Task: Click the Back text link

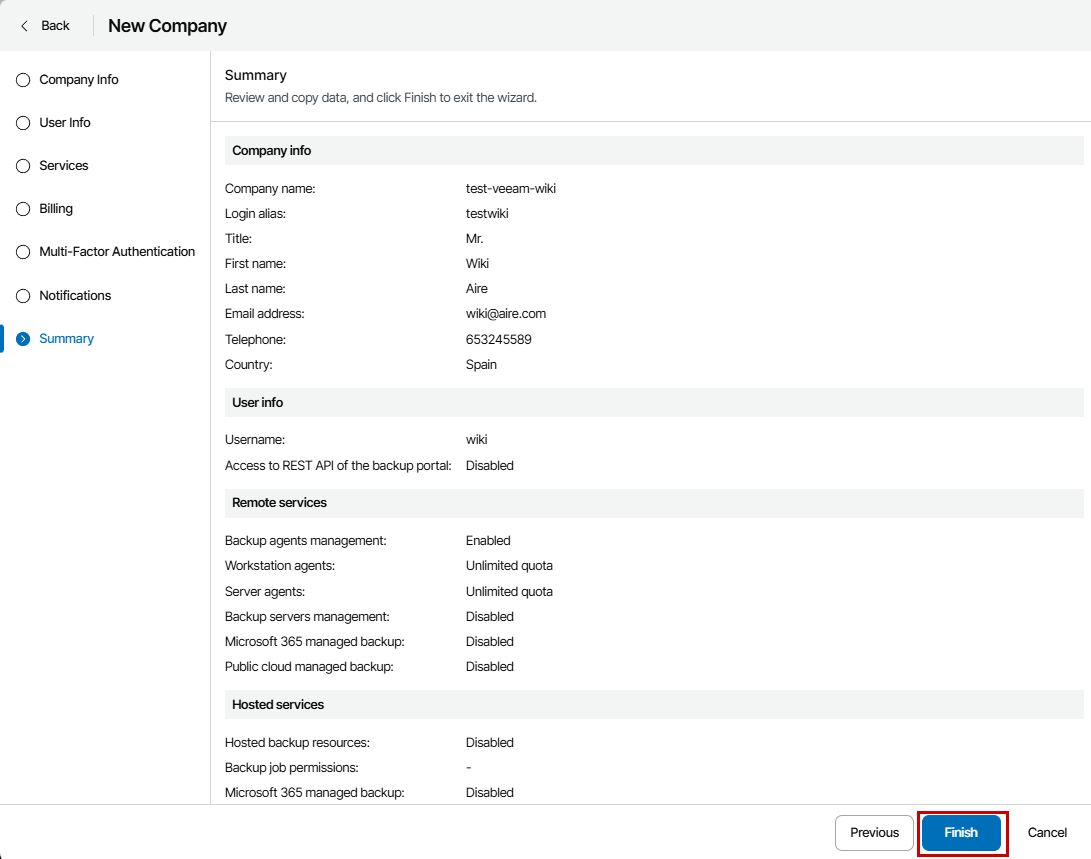Action: point(55,26)
